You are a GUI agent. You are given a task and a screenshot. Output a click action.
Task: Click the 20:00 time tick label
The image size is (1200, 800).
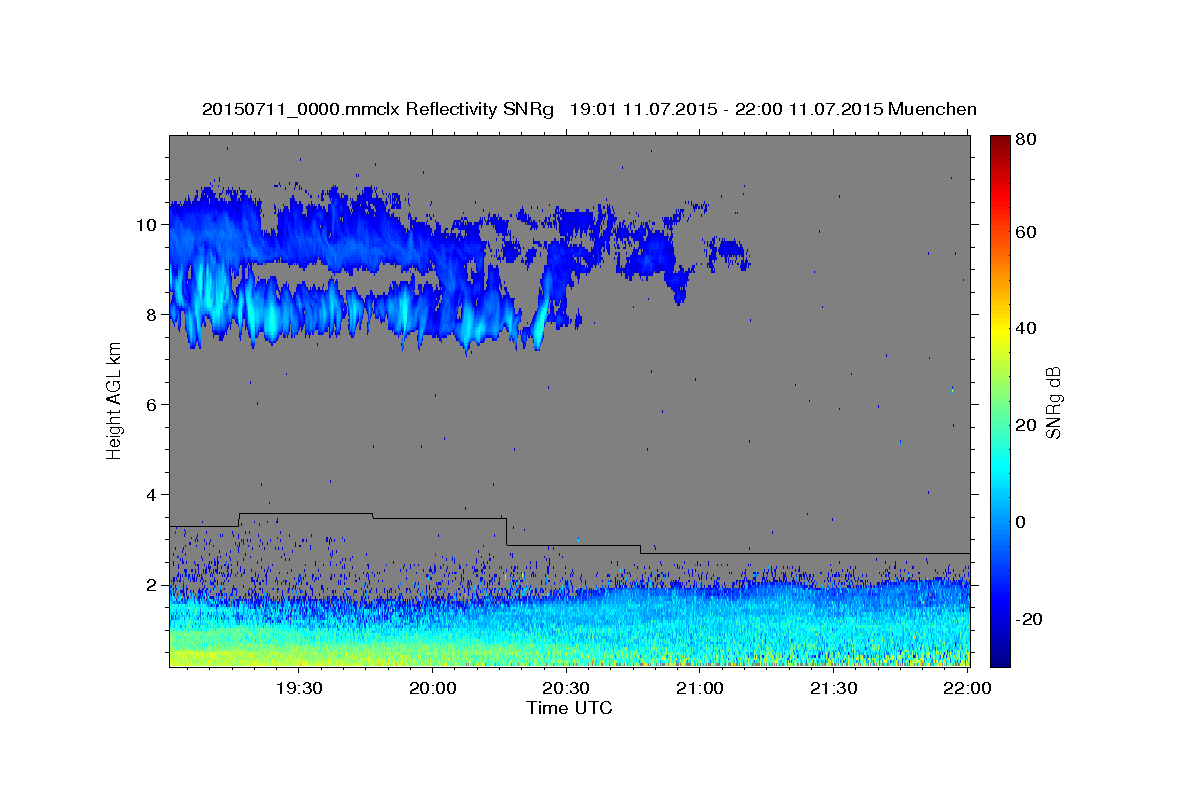point(432,688)
